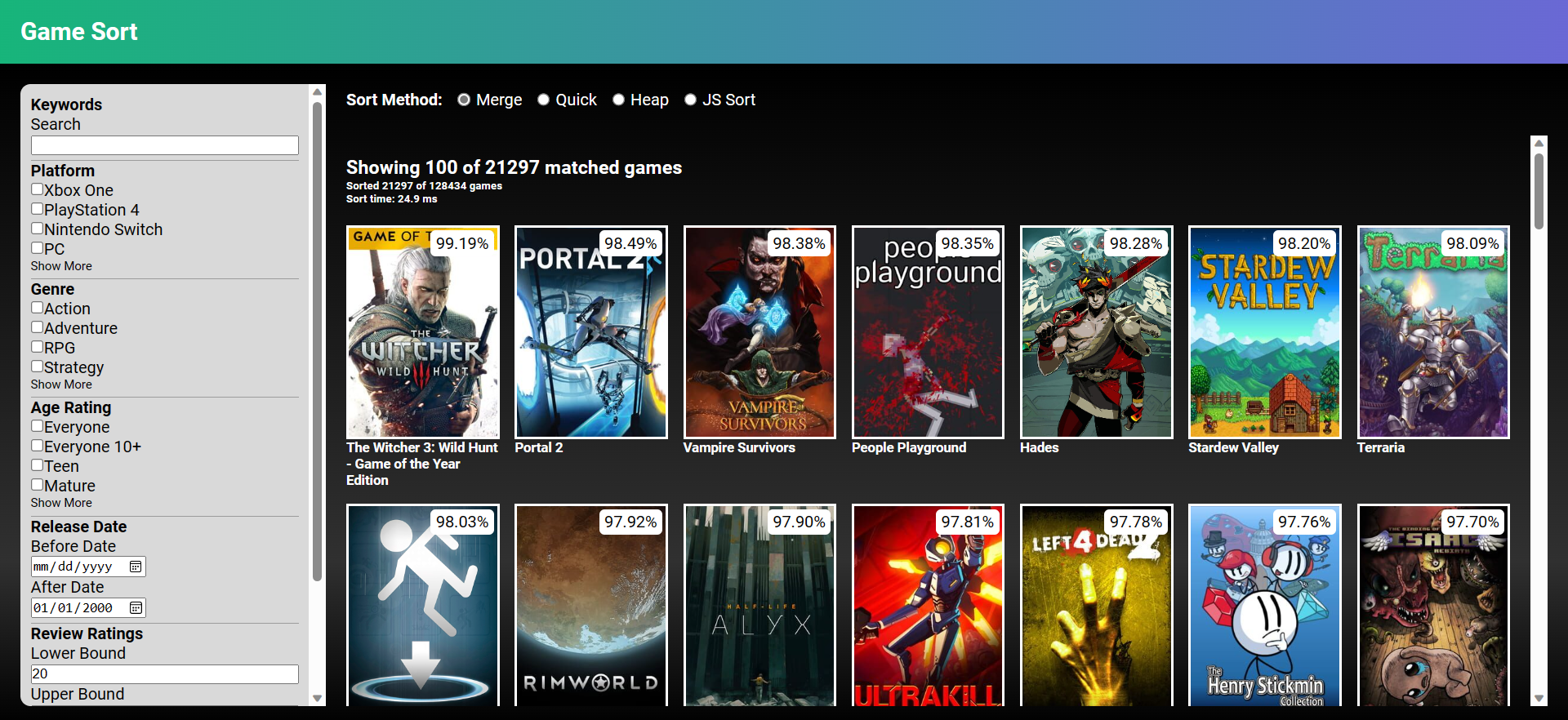Click the filter sidebar scrollbar thumb
This screenshot has width=1568, height=720.
(318, 341)
